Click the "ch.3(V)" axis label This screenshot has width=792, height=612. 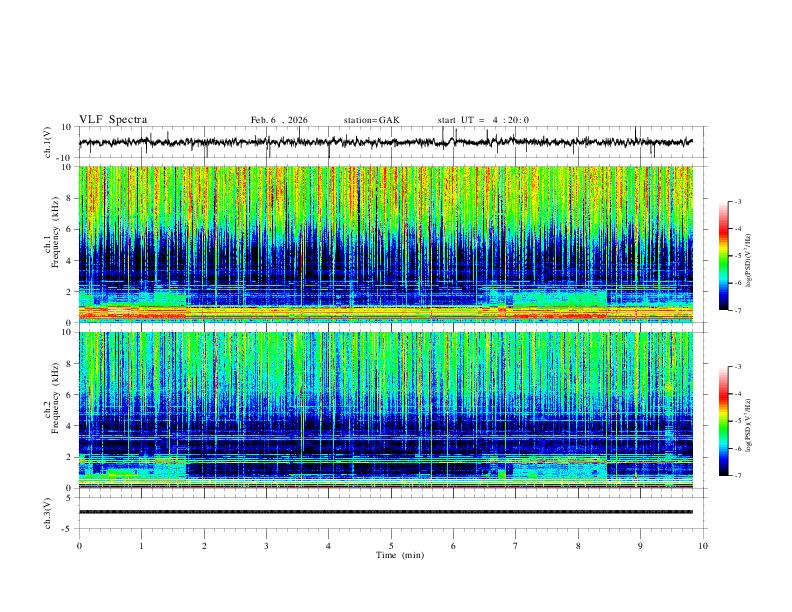(x=48, y=513)
